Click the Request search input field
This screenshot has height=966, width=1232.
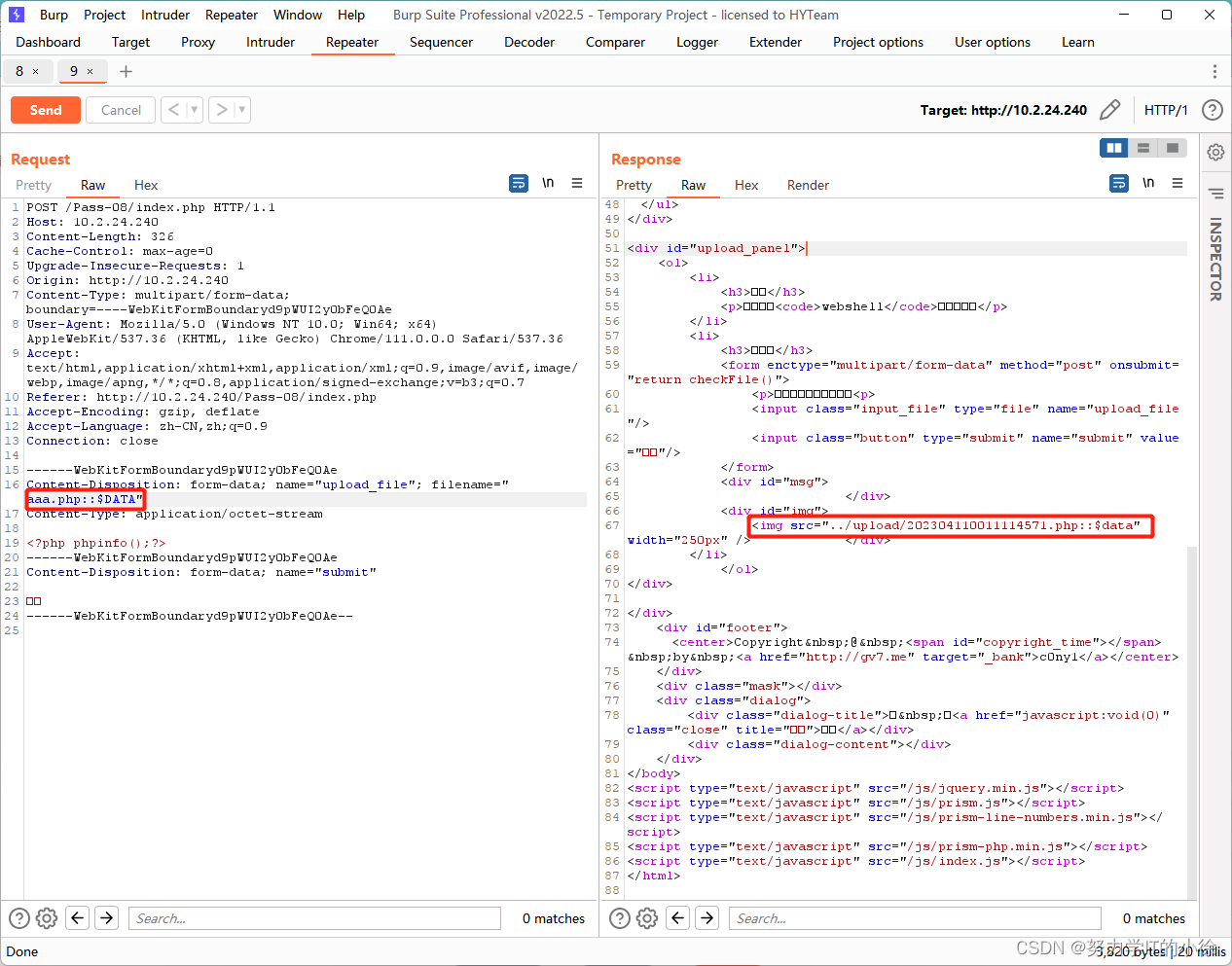(x=314, y=918)
